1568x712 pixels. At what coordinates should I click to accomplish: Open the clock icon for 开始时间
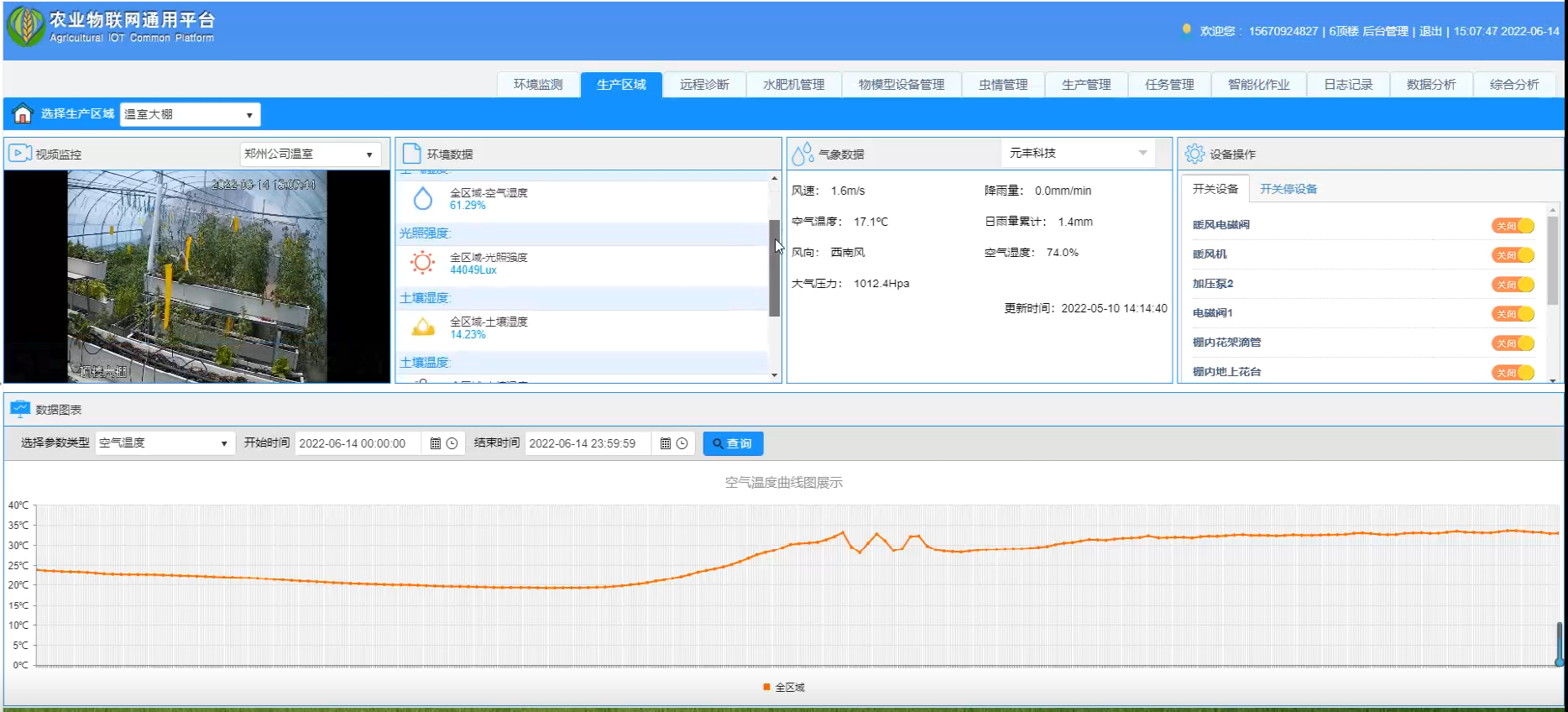pyautogui.click(x=452, y=443)
